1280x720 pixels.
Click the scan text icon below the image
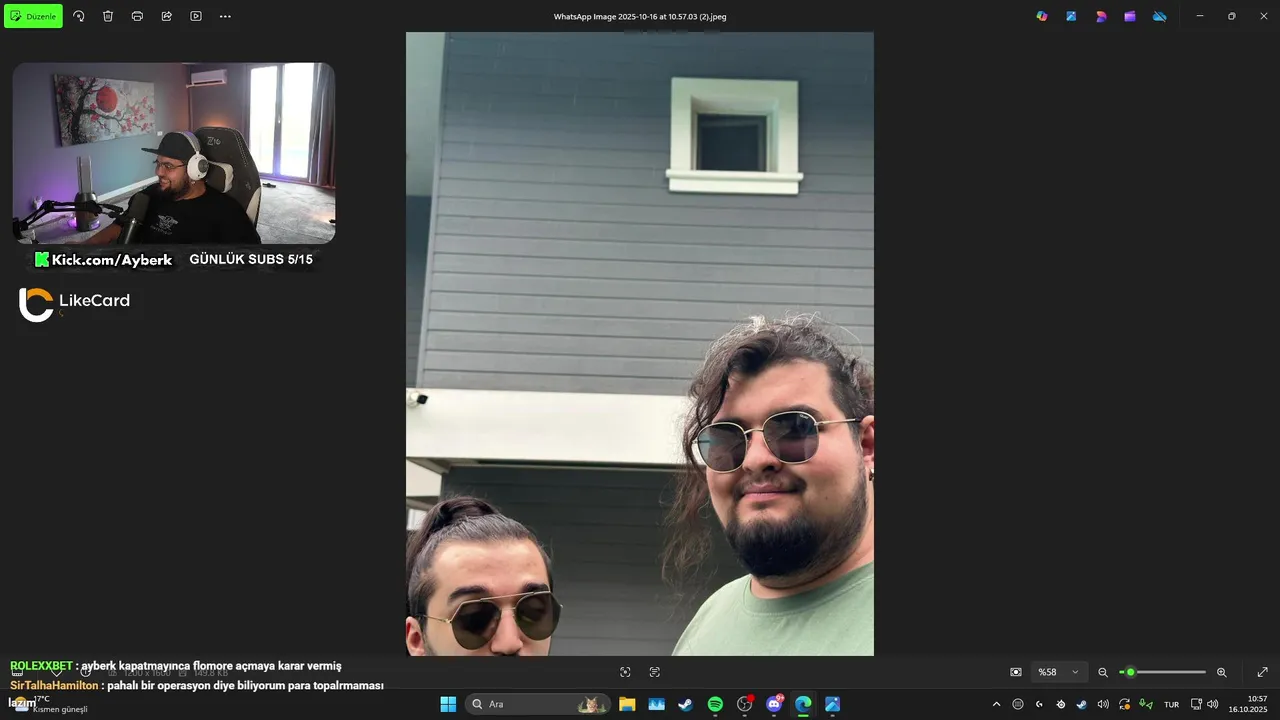pyautogui.click(x=655, y=672)
